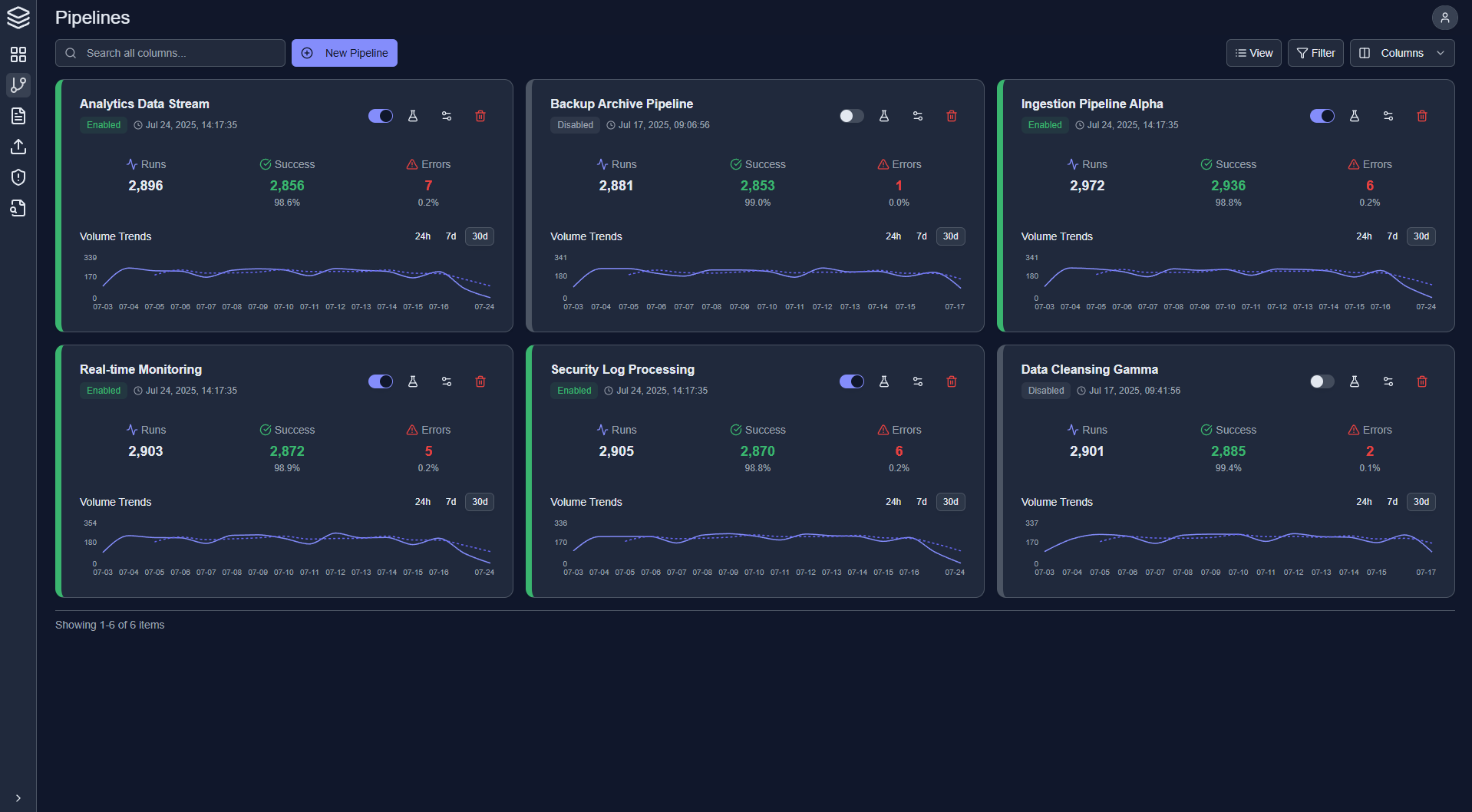The width and height of the screenshot is (1472, 812).
Task: Create a New Pipeline
Action: (344, 52)
